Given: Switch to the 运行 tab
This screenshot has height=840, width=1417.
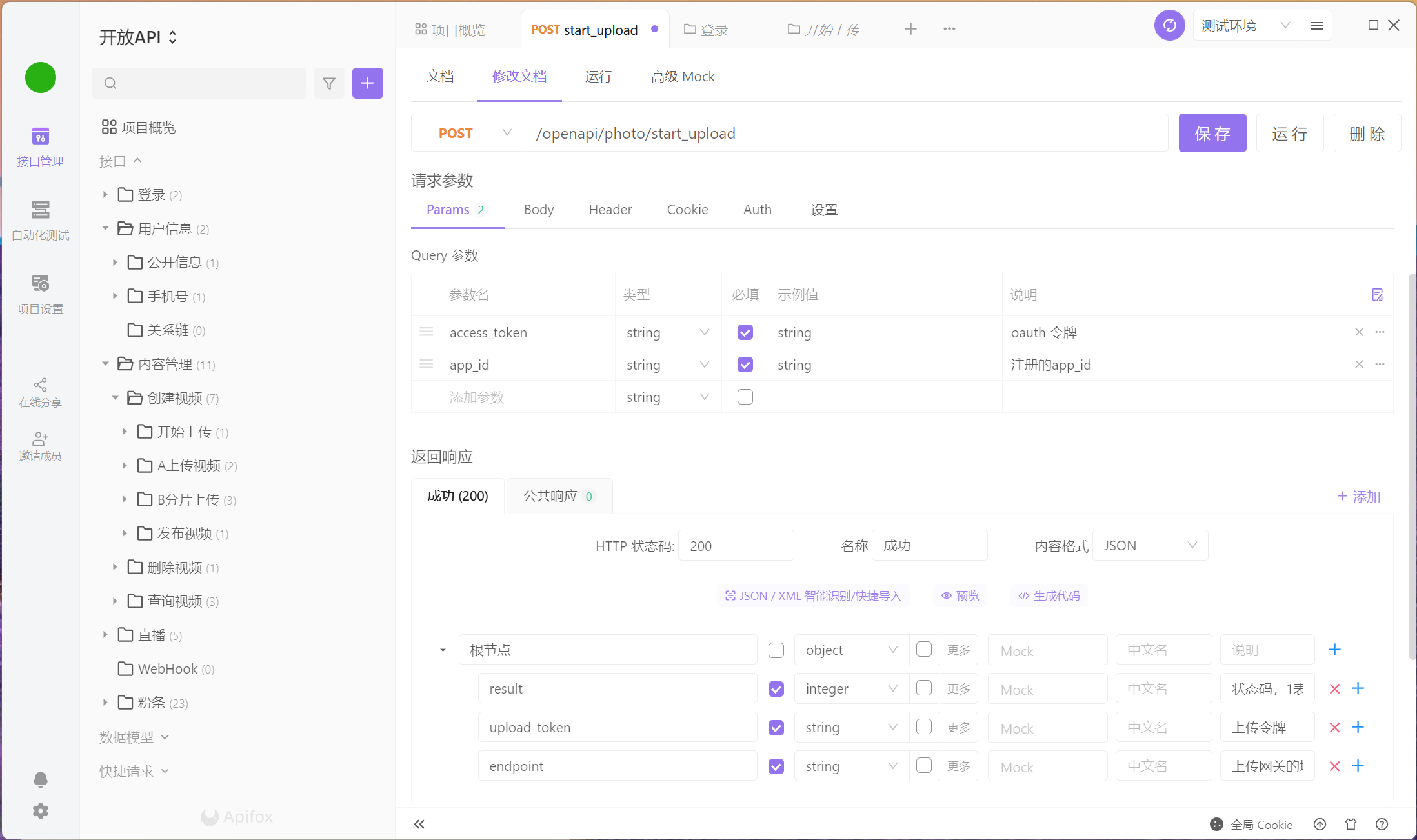Looking at the screenshot, I should [599, 76].
